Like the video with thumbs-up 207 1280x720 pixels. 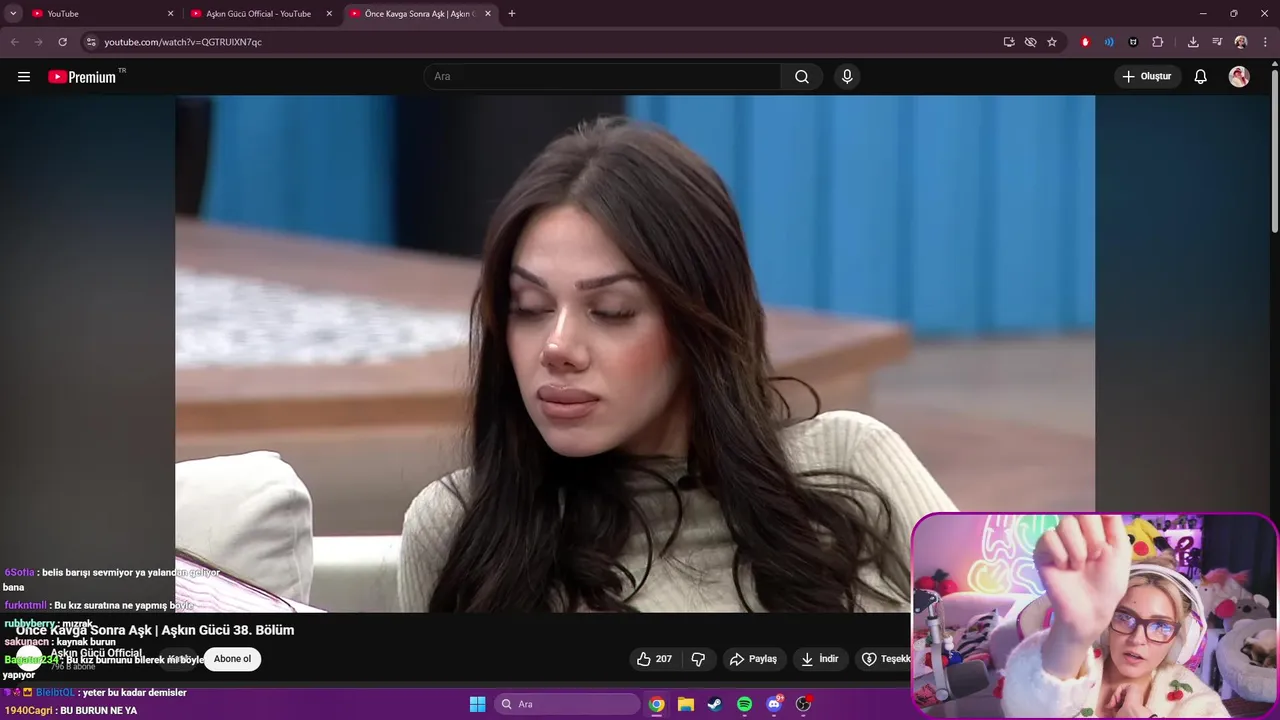tap(655, 659)
